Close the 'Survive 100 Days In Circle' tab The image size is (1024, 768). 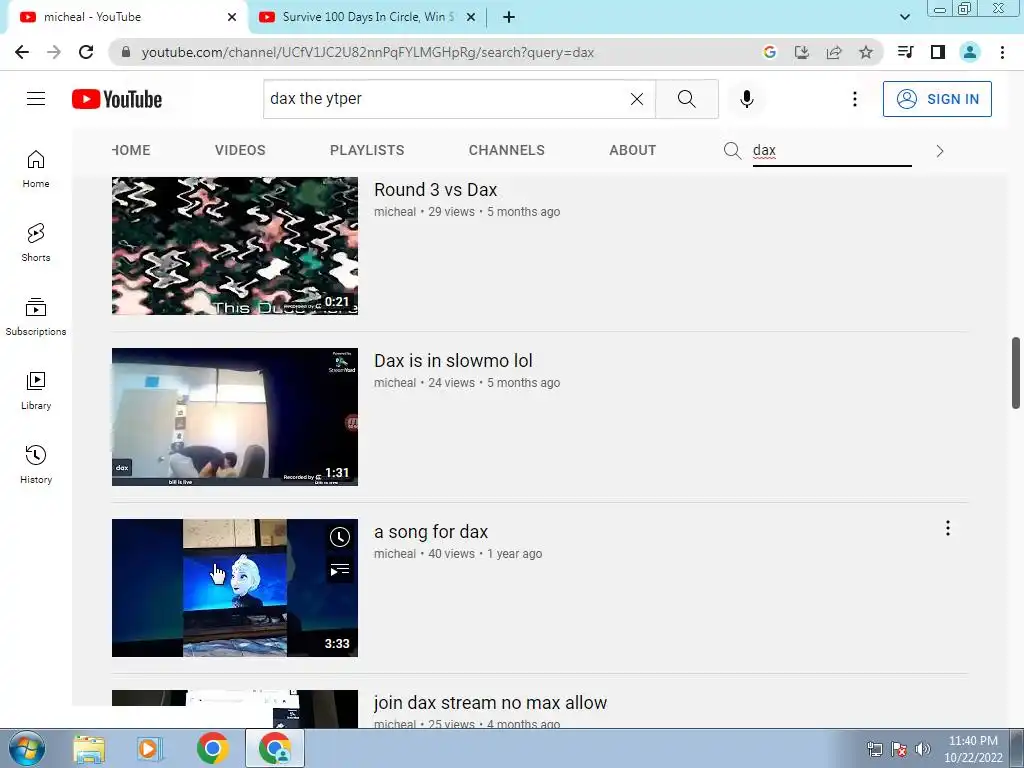coord(470,17)
